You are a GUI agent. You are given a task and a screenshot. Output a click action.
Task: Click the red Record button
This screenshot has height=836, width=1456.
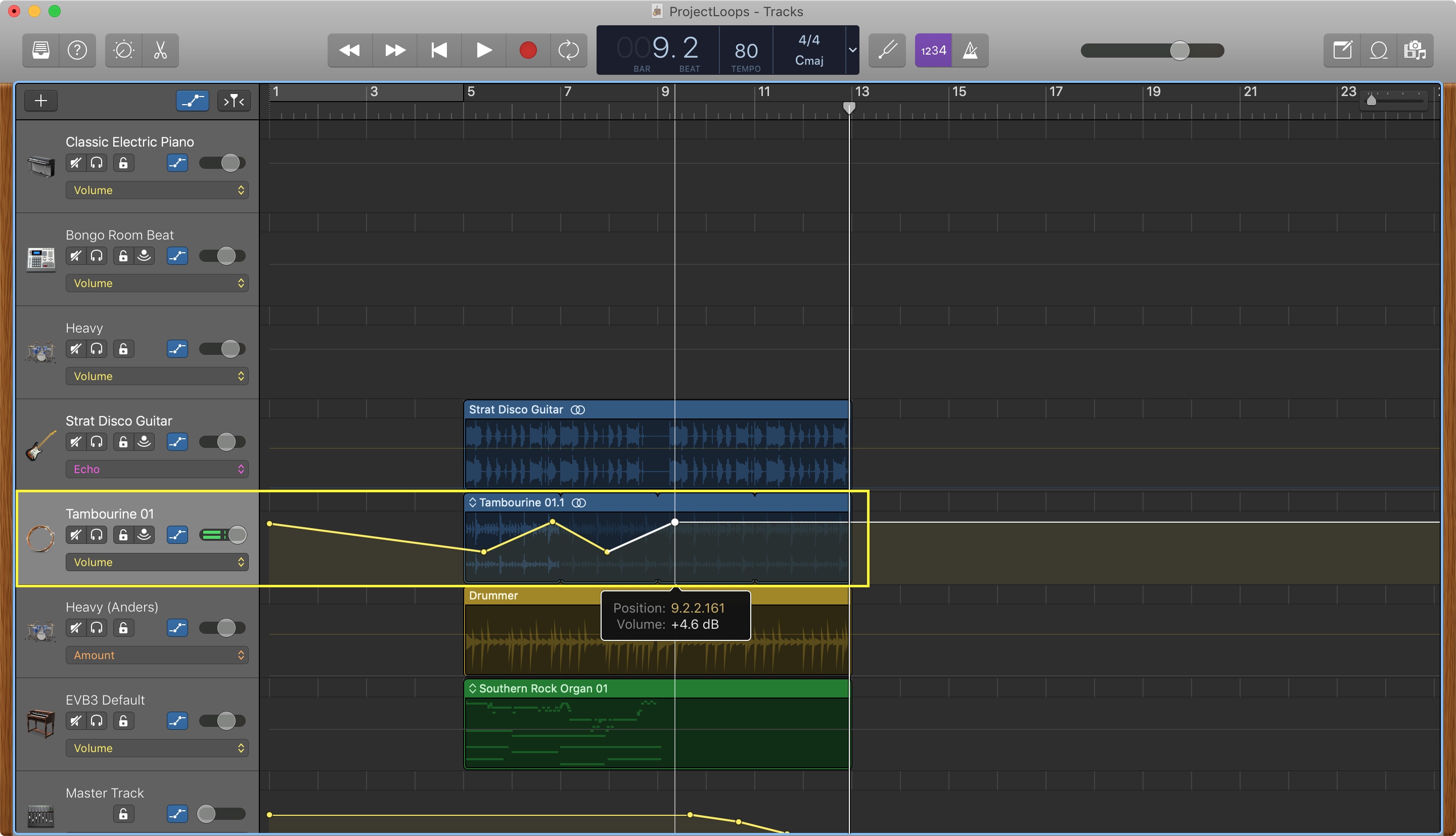[x=528, y=51]
